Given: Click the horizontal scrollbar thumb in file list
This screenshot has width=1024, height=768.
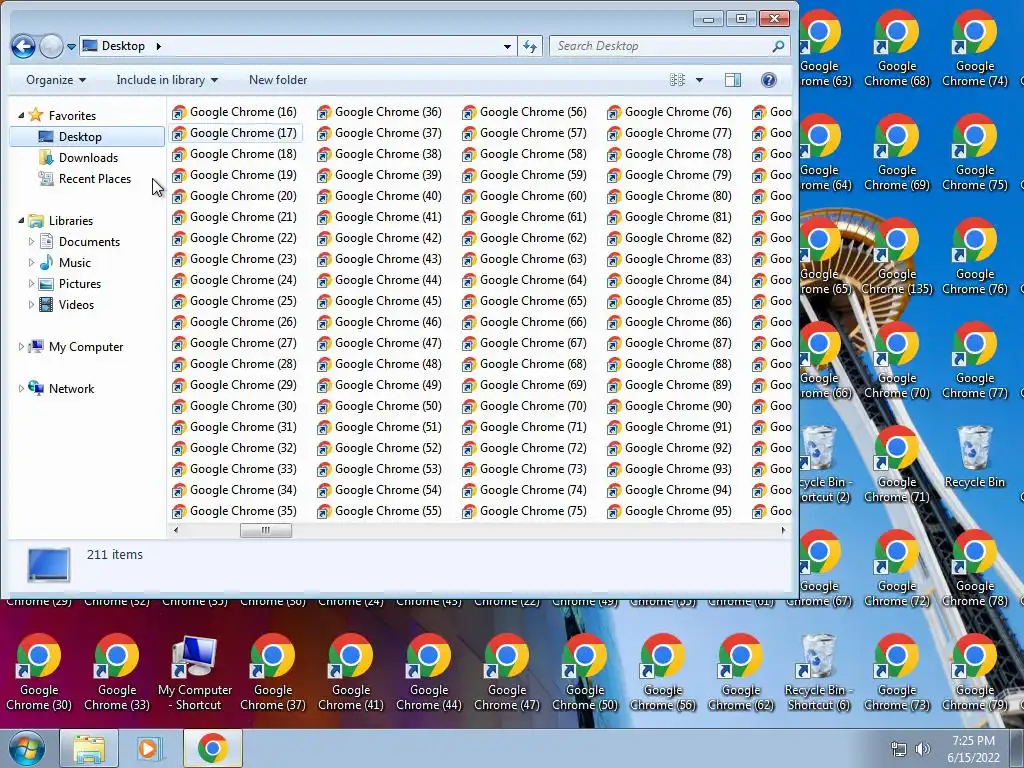Looking at the screenshot, I should click(x=266, y=530).
